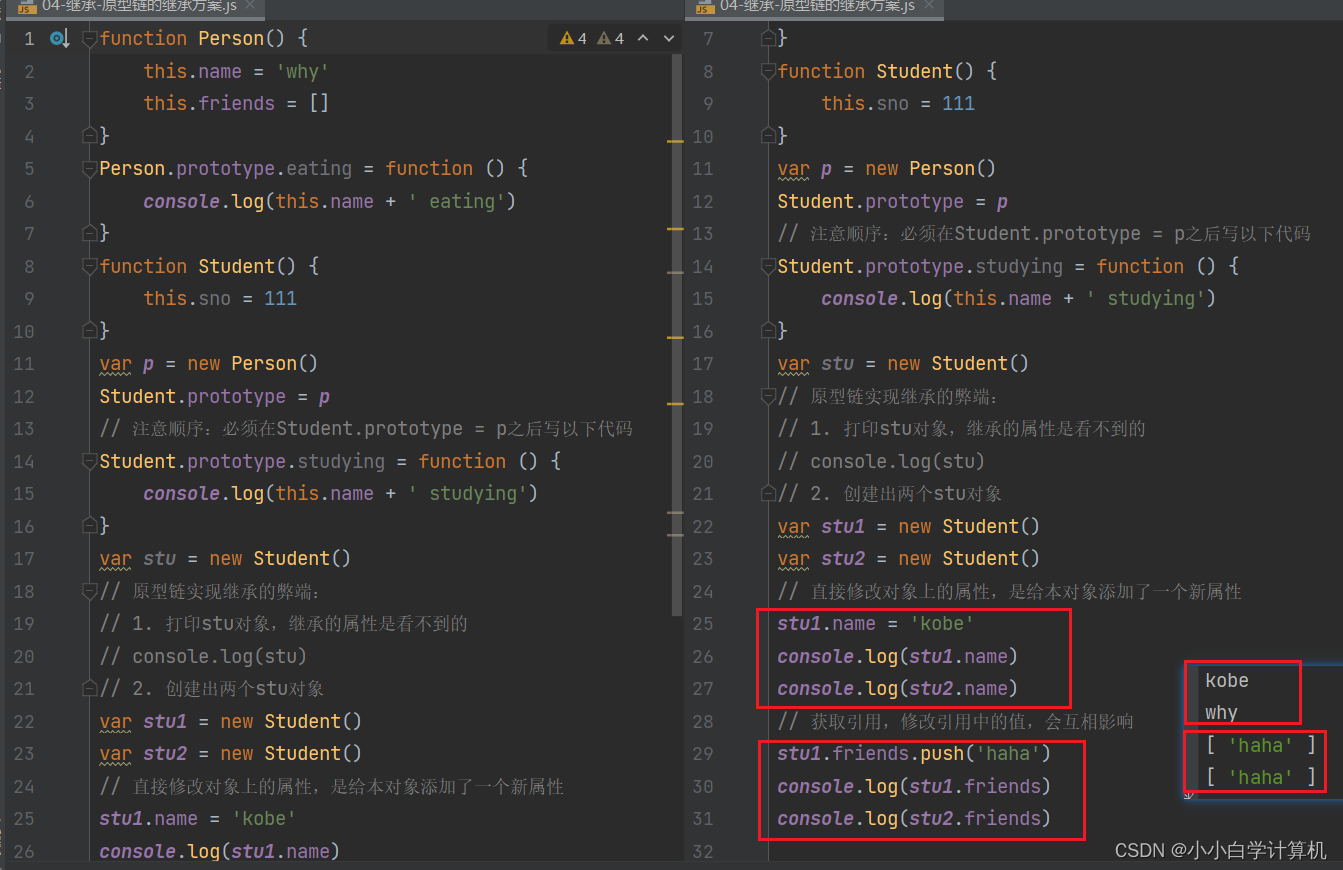
Task: Click line number 12 in left pane gutter
Action: [x=23, y=396]
